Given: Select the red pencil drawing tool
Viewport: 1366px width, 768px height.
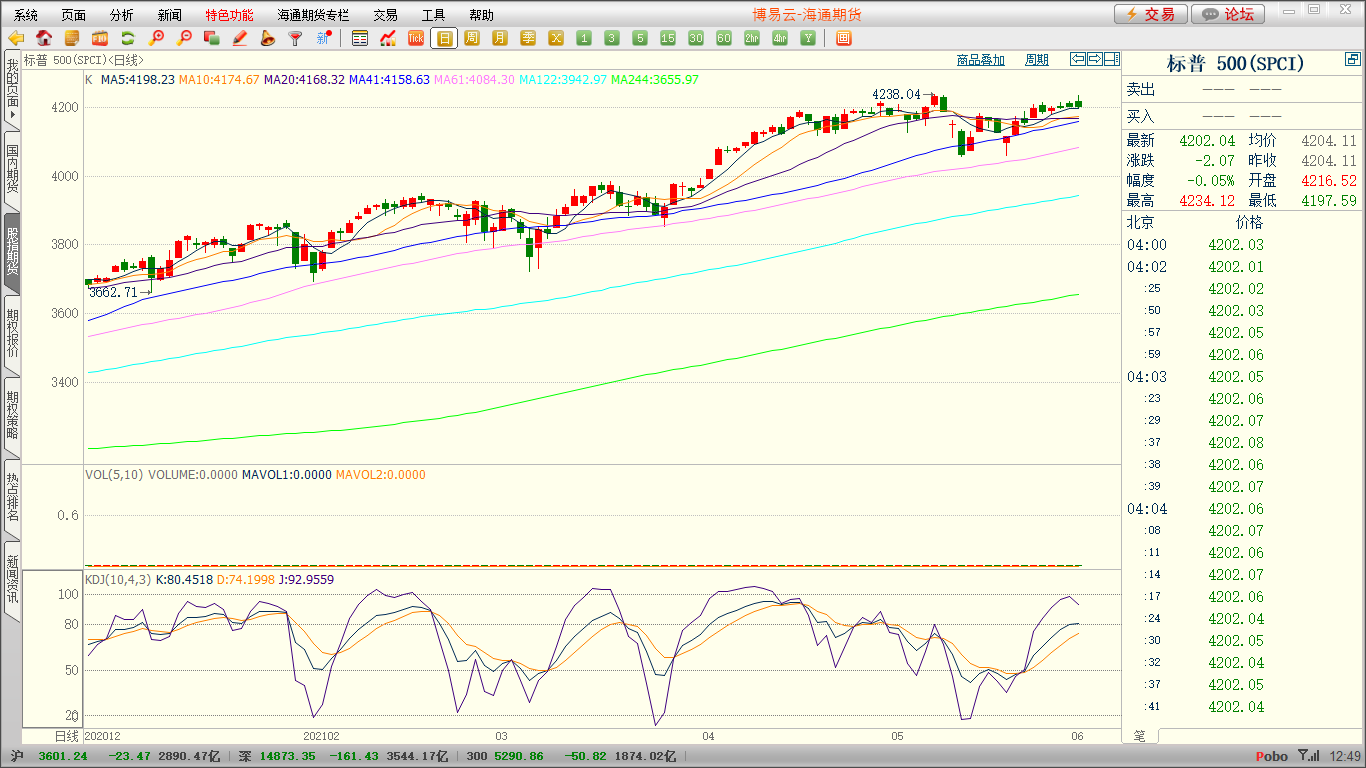Looking at the screenshot, I should point(239,38).
